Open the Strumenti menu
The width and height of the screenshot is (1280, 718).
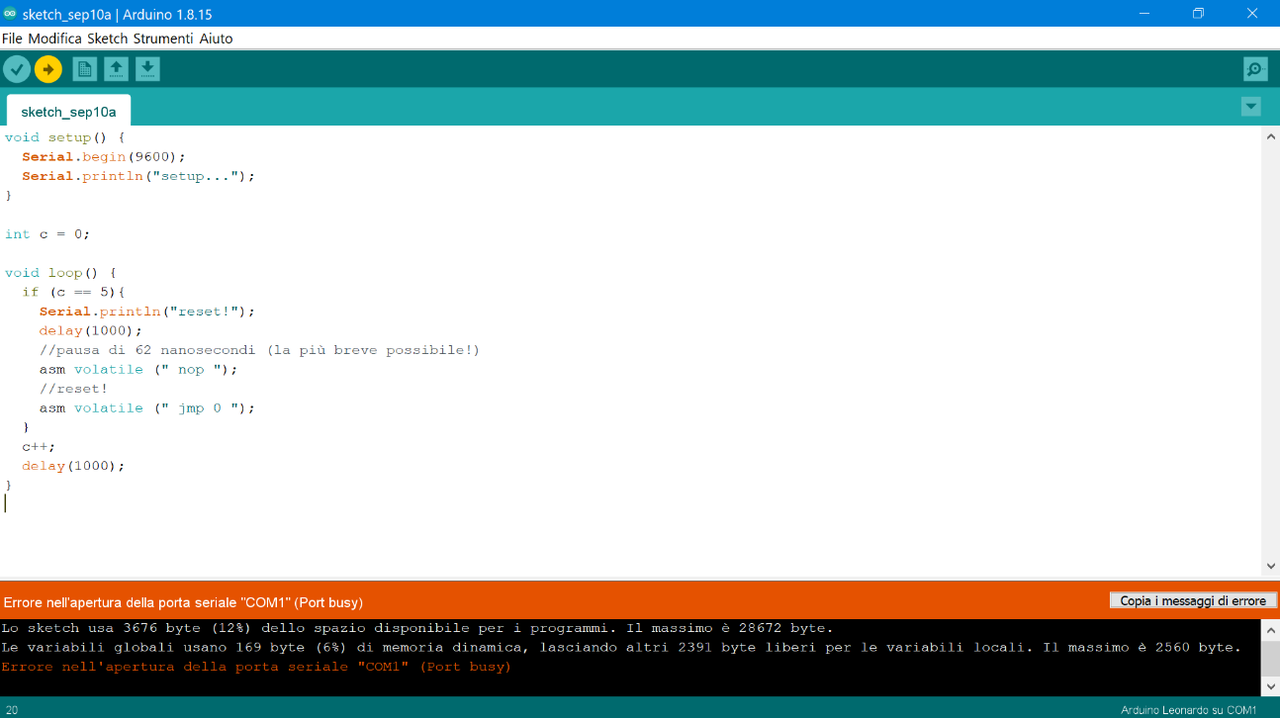[x=163, y=39]
